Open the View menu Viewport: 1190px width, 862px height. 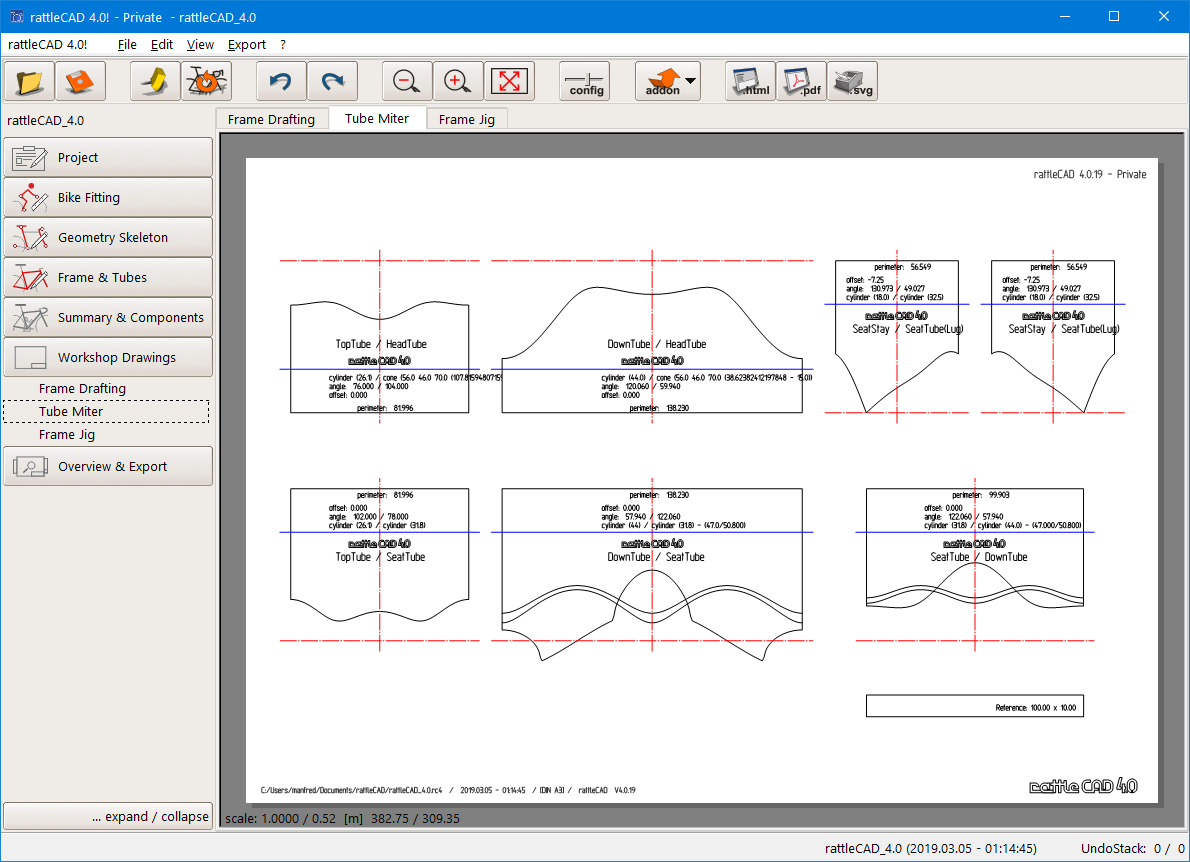tap(200, 45)
